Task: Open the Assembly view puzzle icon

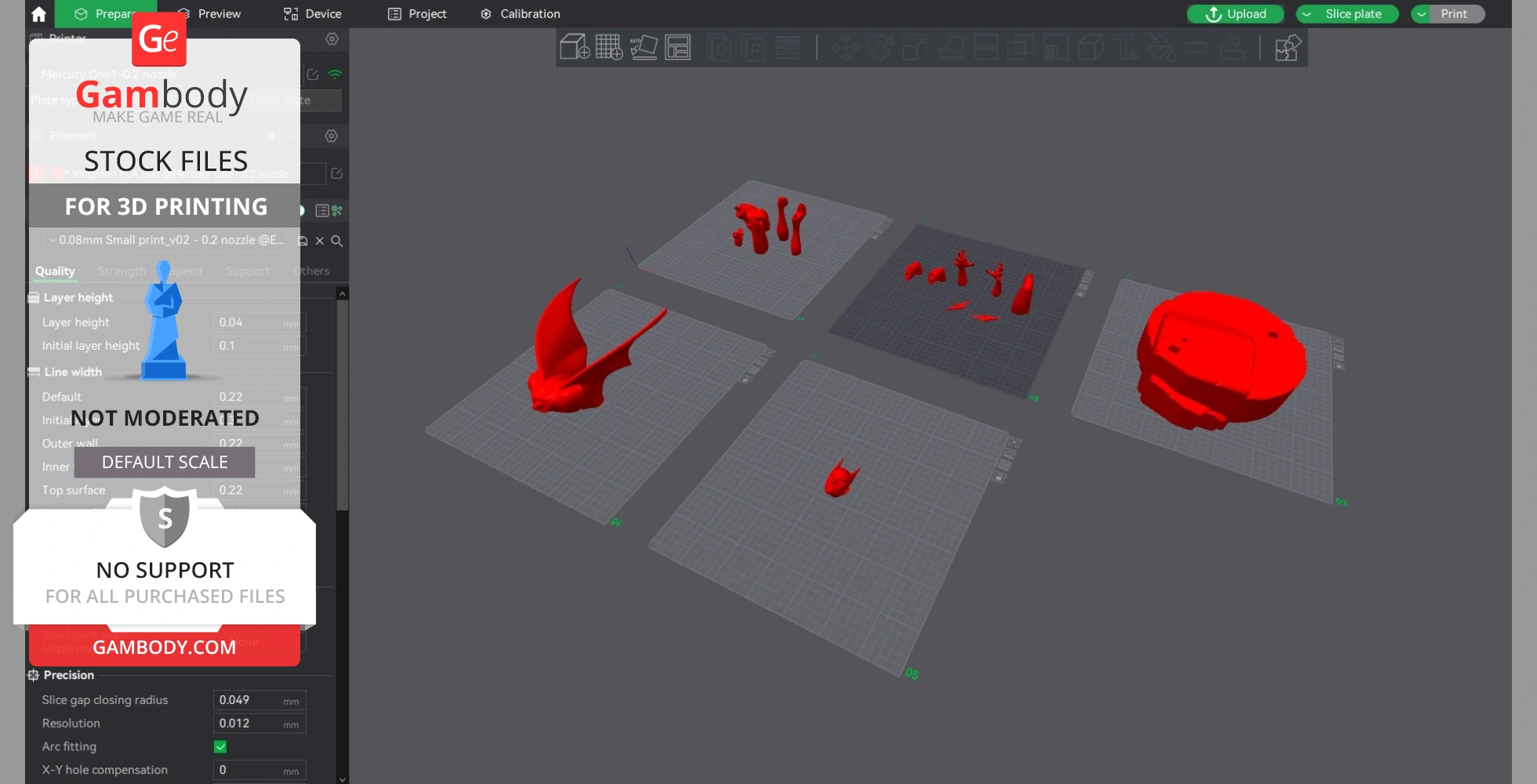Action: pyautogui.click(x=1287, y=48)
